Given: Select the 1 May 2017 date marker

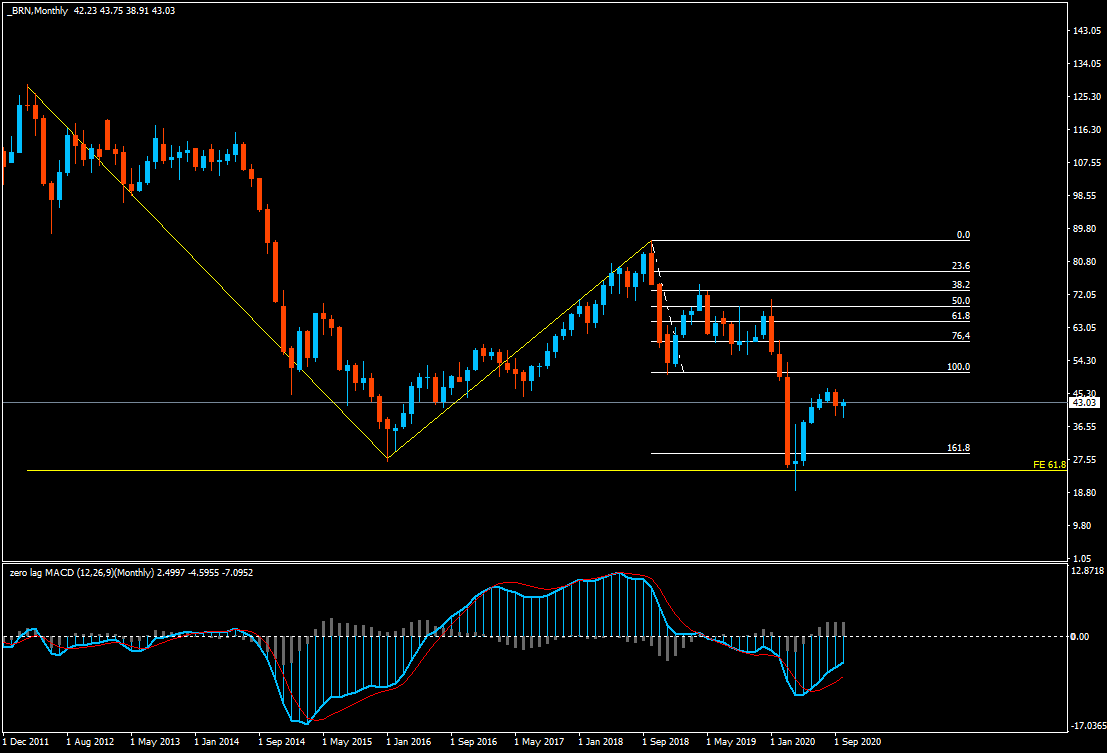Looking at the screenshot, I should (539, 742).
